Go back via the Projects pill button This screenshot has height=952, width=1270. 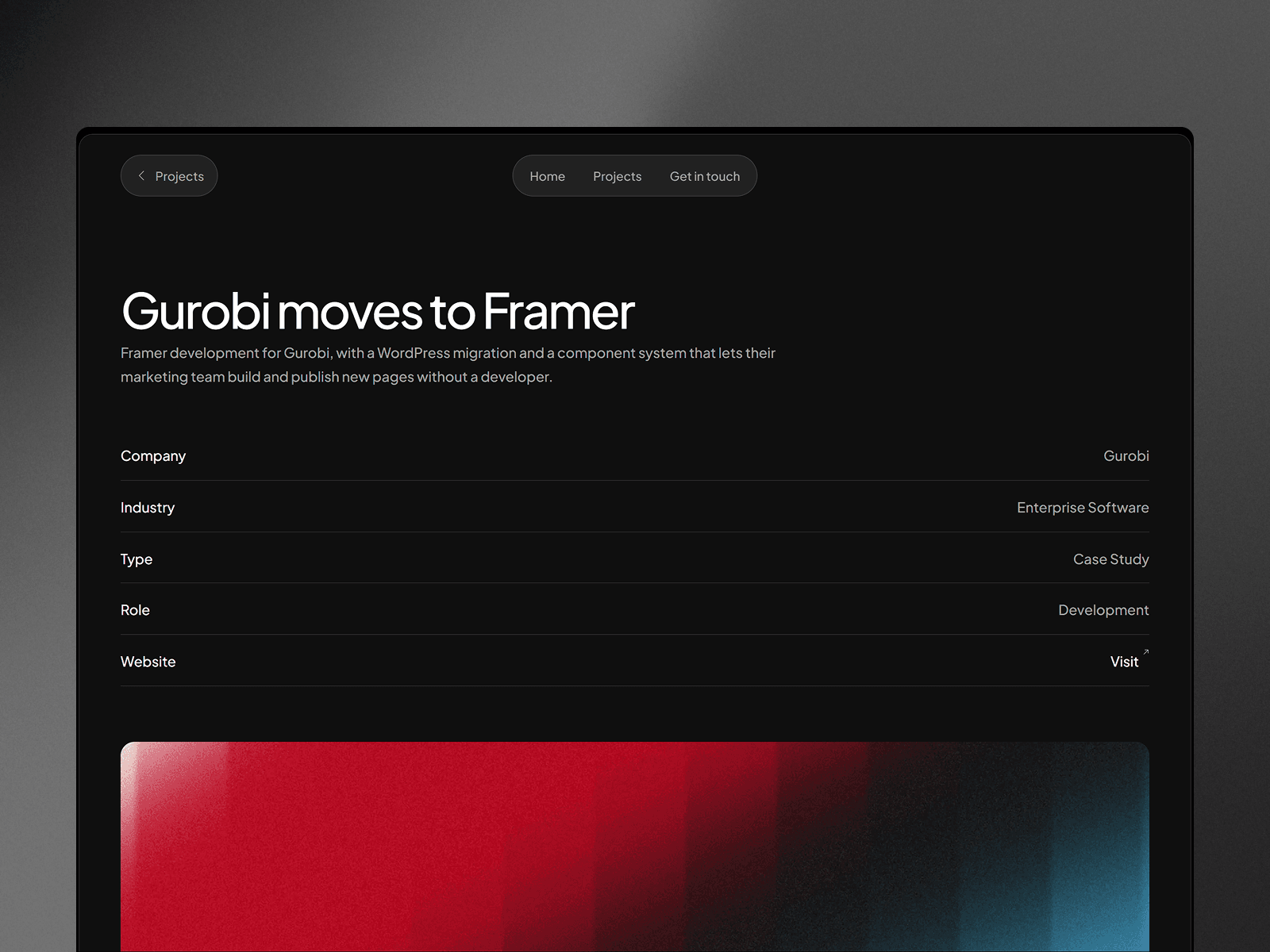[x=169, y=175]
